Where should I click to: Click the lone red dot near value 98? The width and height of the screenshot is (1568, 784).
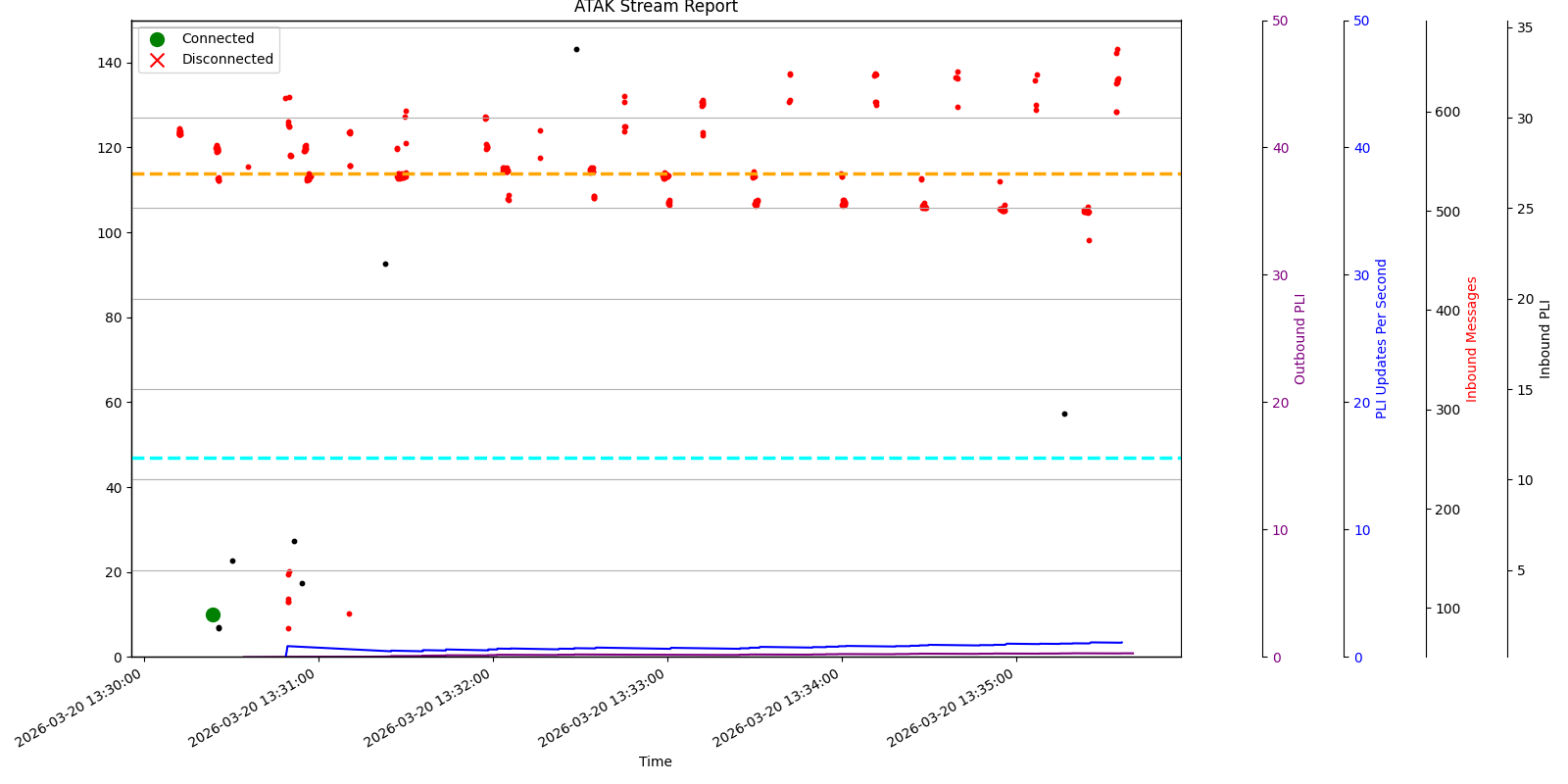tap(1089, 240)
